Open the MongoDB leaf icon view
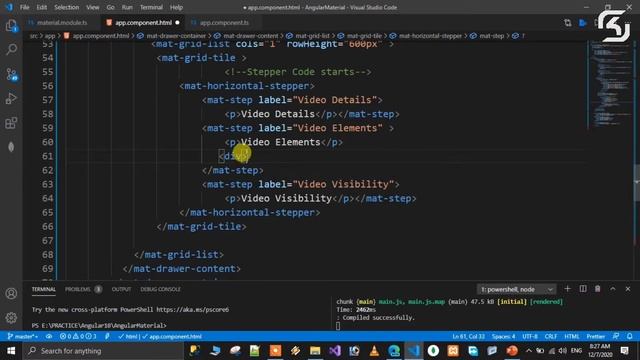This screenshot has width=640, height=360. click(11, 147)
